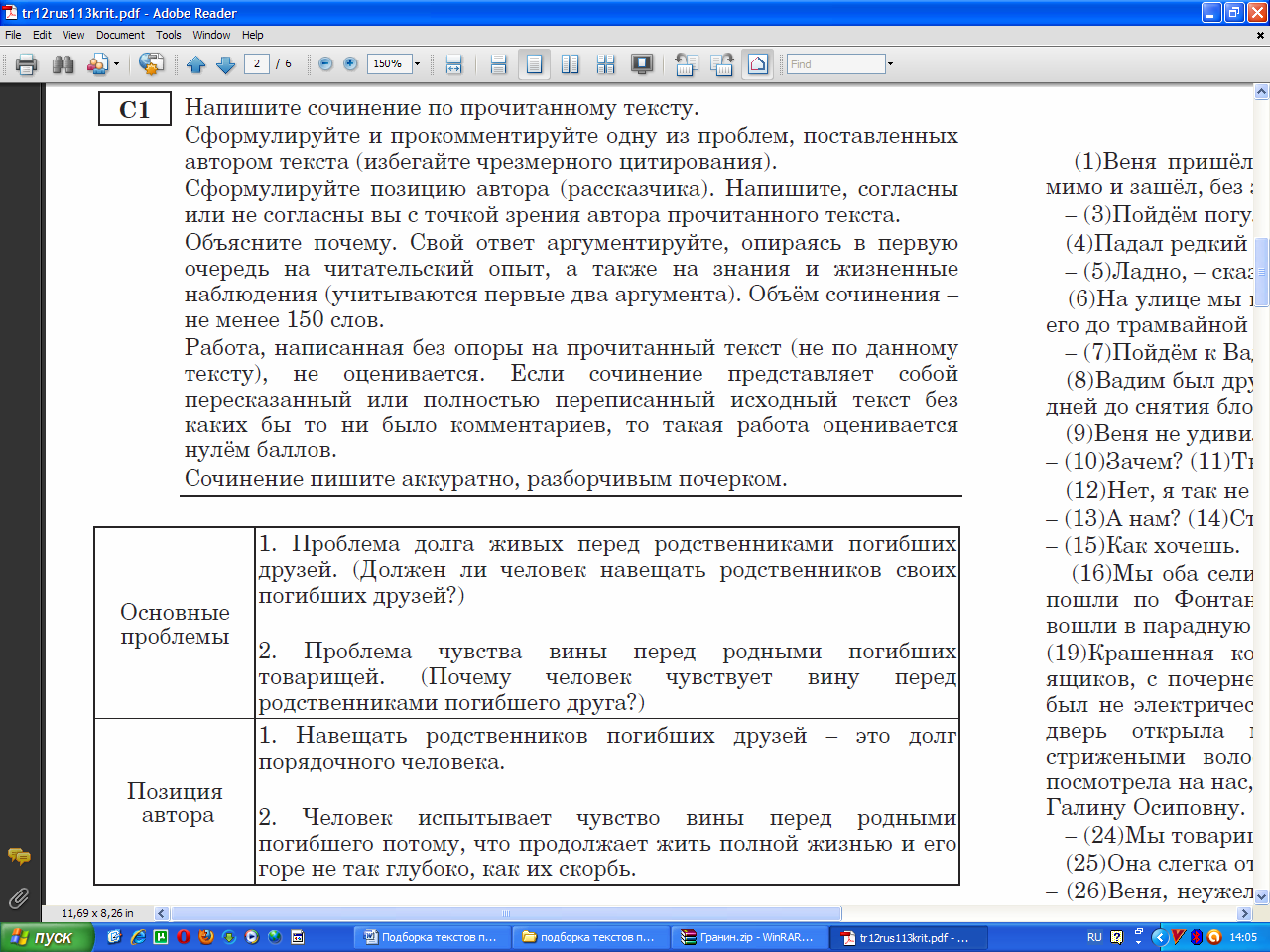Open the Window menu

click(211, 35)
